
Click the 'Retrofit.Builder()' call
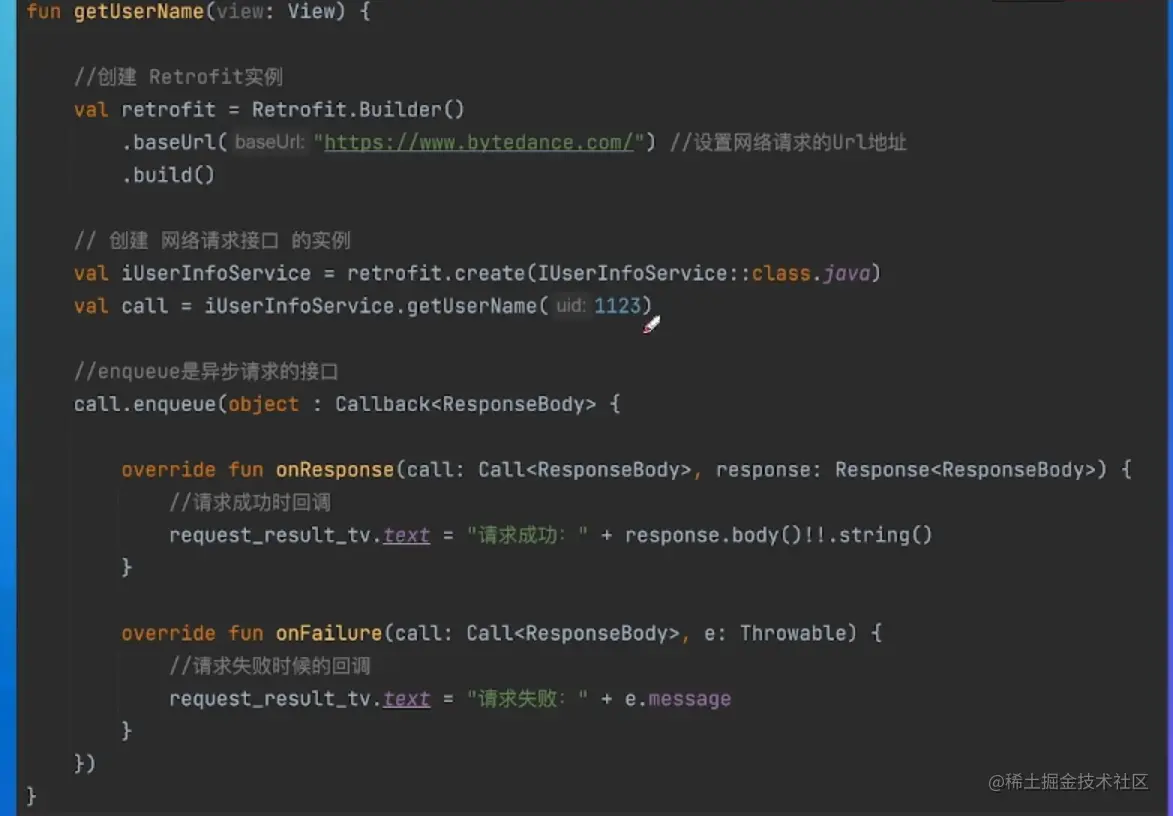click(358, 110)
